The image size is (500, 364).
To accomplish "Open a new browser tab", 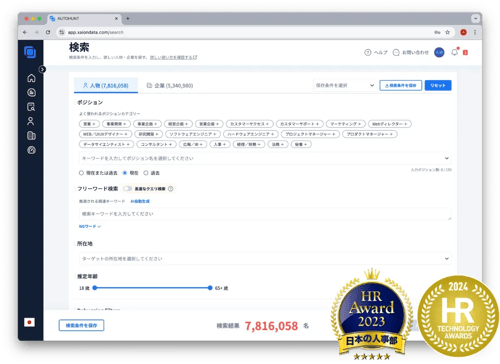I will (x=128, y=19).
